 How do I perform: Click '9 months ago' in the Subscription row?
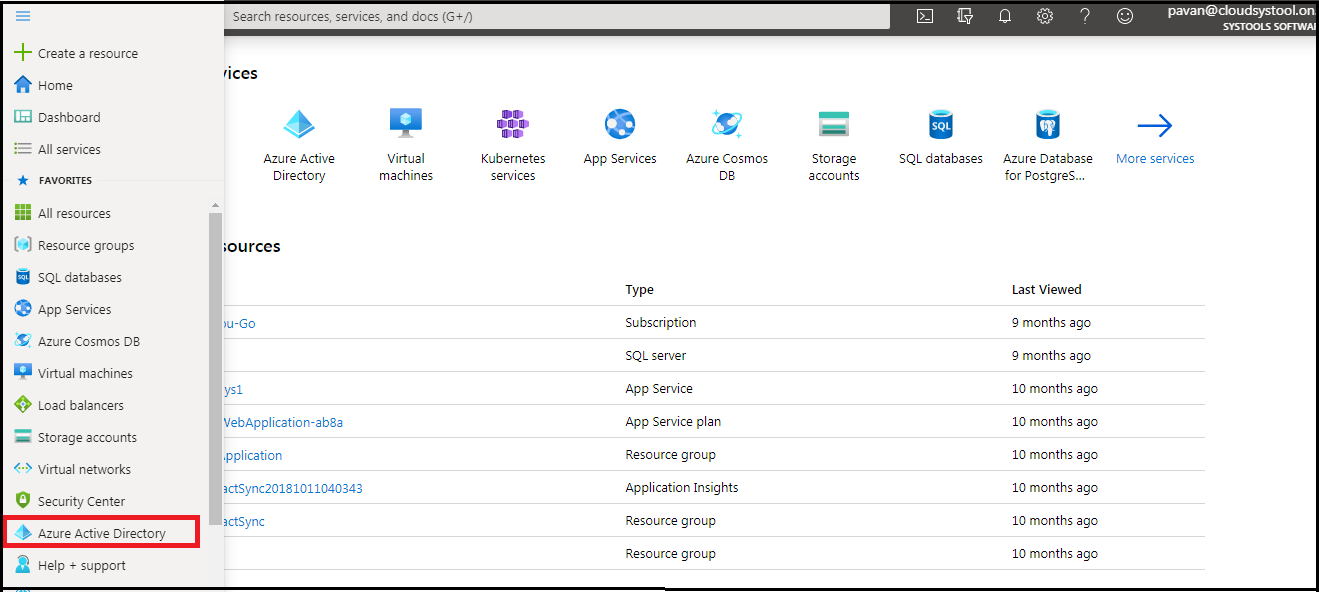coord(1051,323)
